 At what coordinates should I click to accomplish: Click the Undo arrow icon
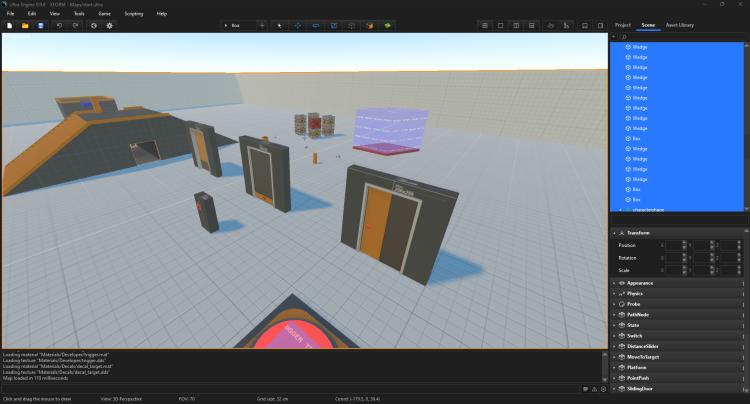60,25
